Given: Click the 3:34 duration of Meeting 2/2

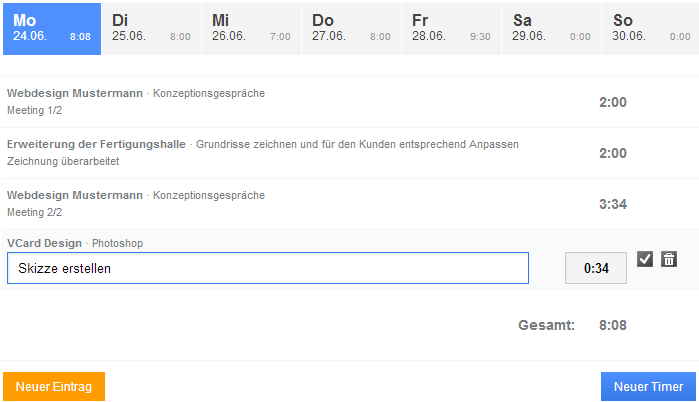Looking at the screenshot, I should click(612, 204).
